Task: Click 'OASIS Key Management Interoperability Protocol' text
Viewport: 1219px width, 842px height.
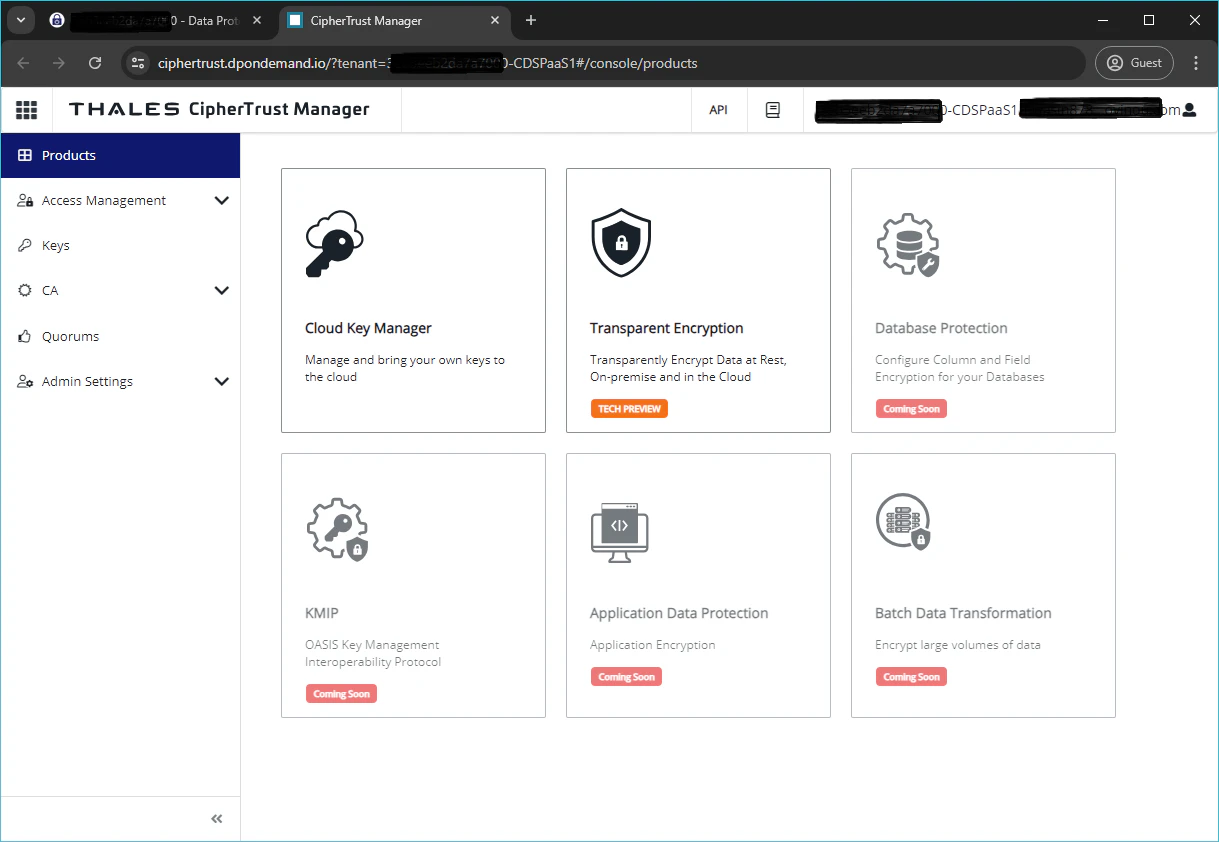Action: click(x=373, y=653)
